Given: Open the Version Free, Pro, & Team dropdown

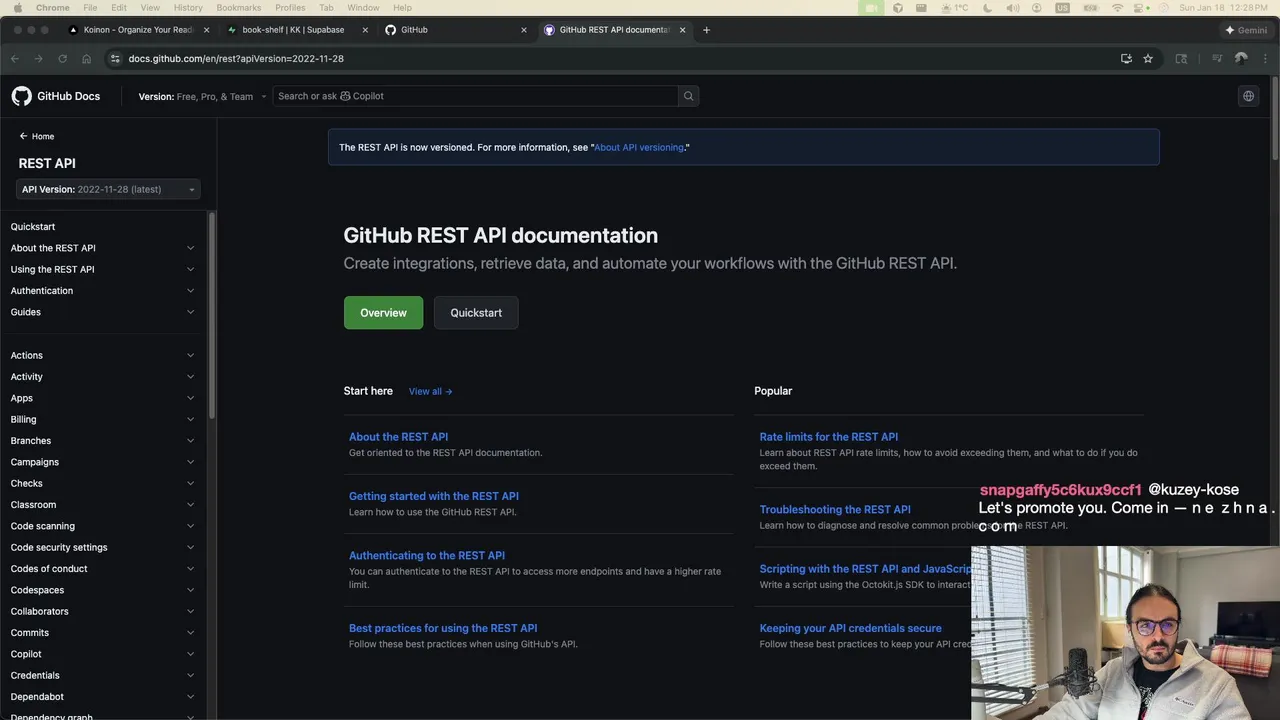Looking at the screenshot, I should pyautogui.click(x=202, y=97).
